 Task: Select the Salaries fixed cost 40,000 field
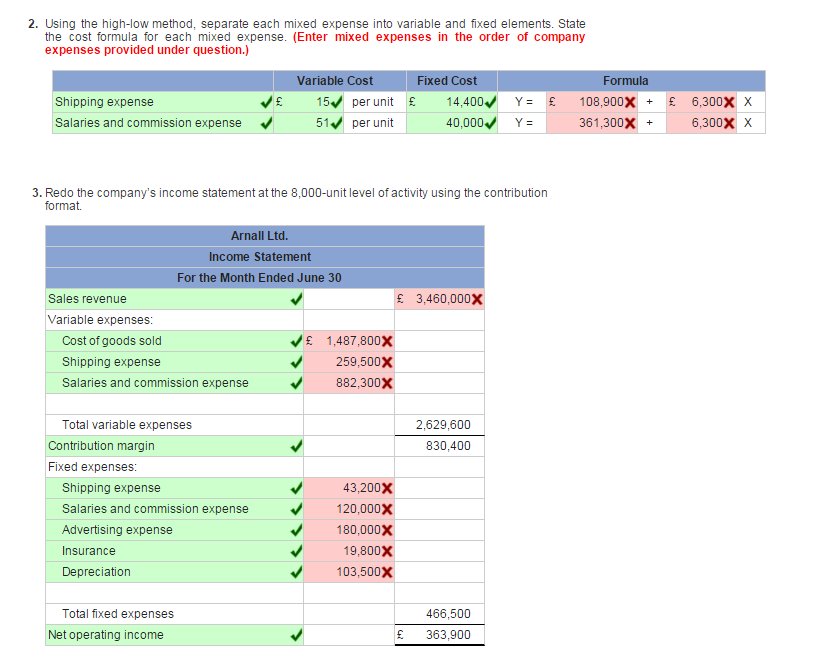point(452,123)
